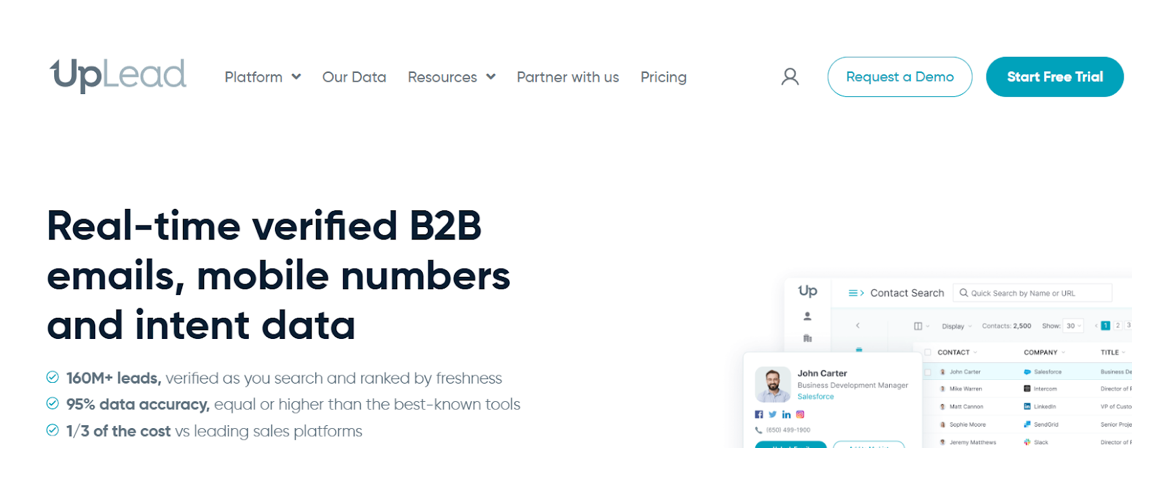
Task: Click John Carter's Facebook icon
Action: pos(759,414)
